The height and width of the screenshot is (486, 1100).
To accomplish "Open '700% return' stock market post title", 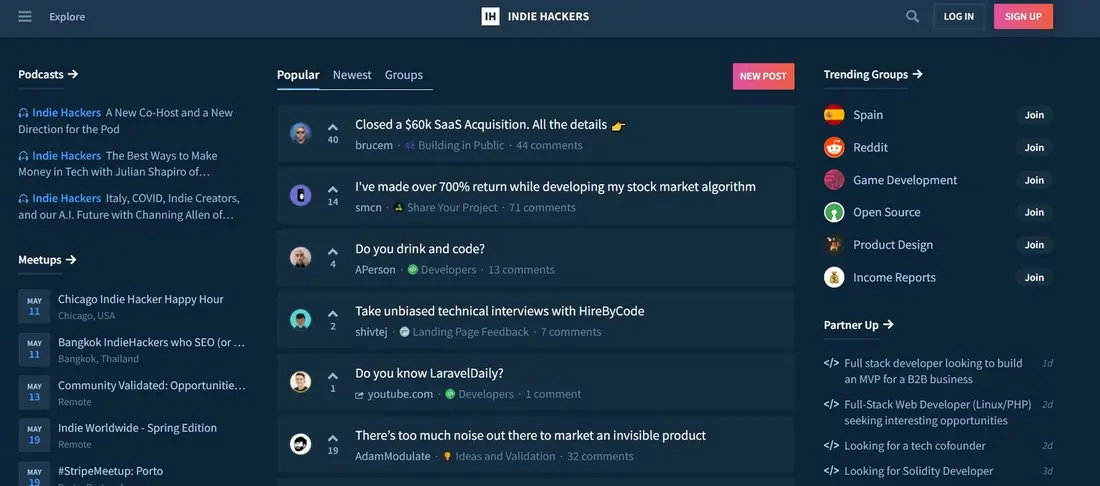I will [556, 187].
